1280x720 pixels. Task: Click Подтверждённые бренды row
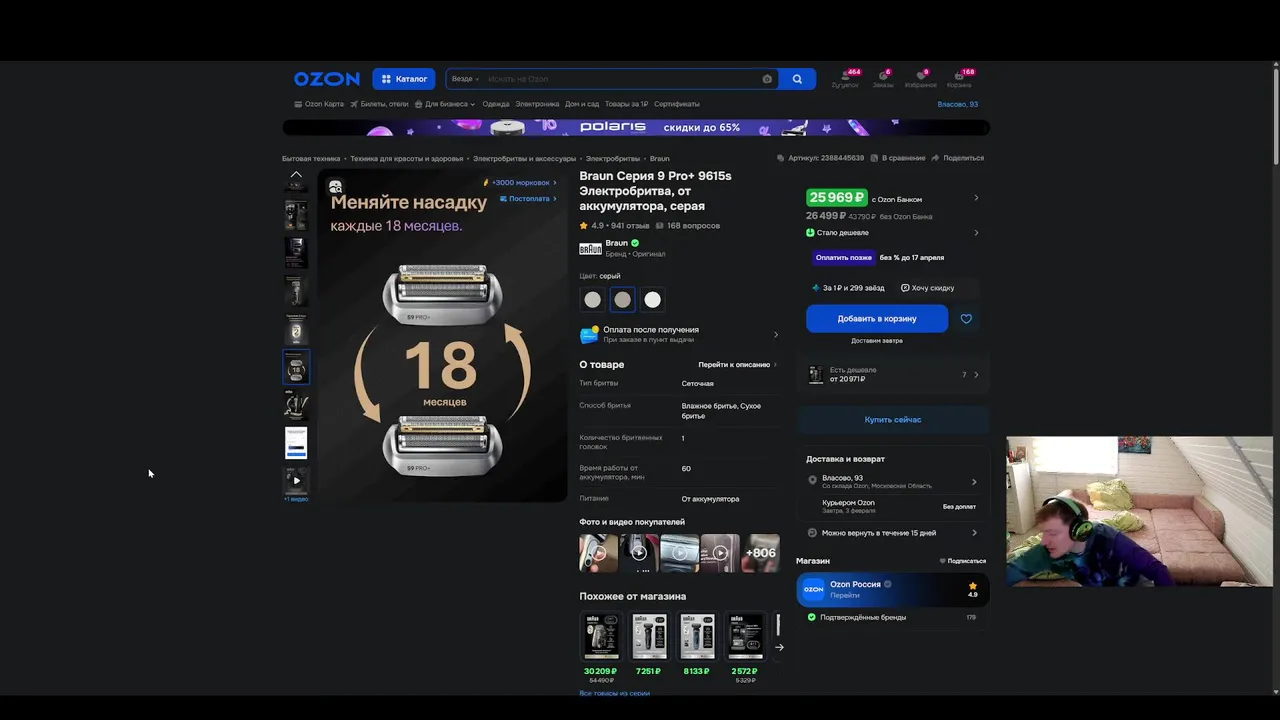pos(893,618)
